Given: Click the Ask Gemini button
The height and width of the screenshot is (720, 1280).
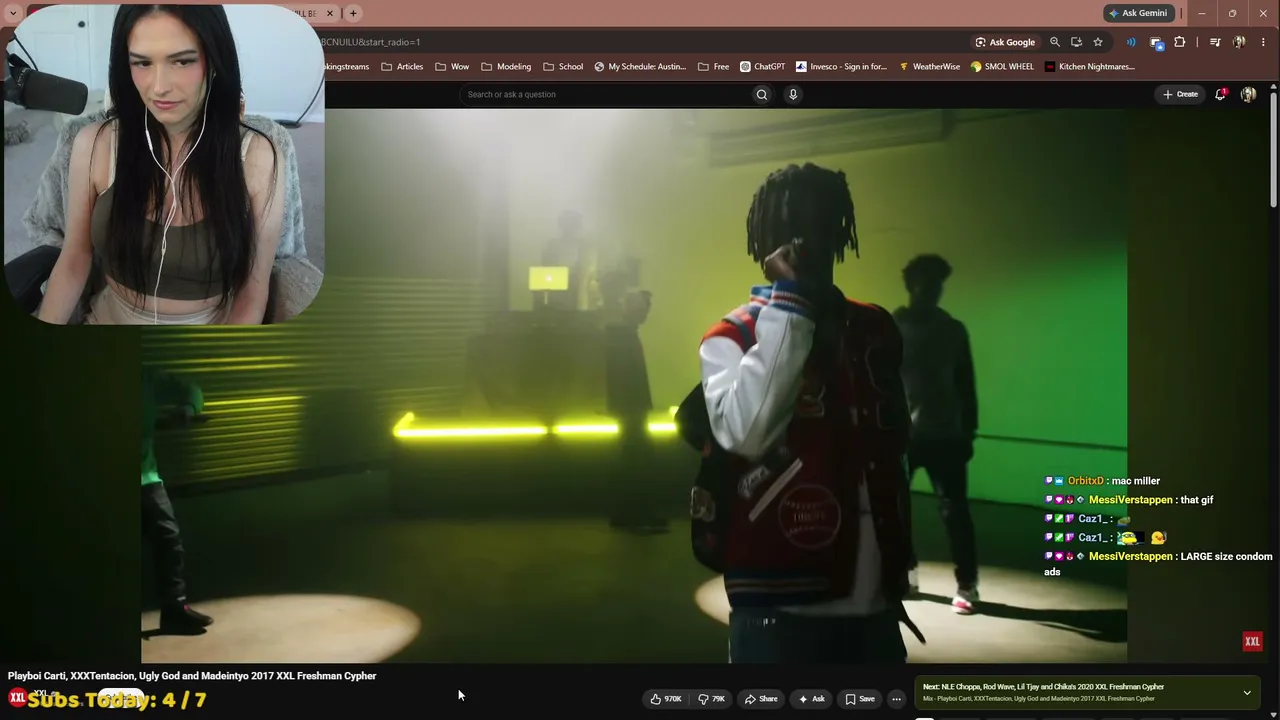Looking at the screenshot, I should [x=1138, y=13].
